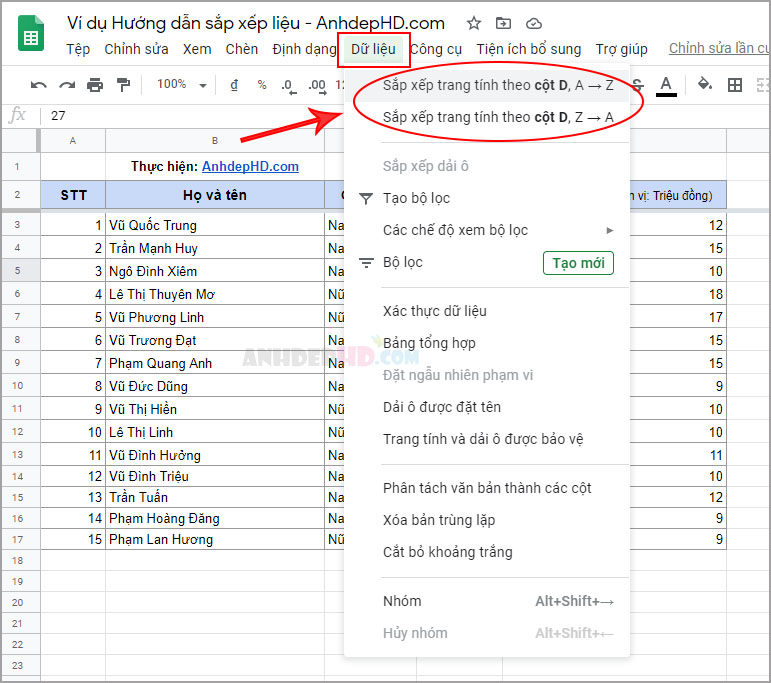Click the formula bar input showing 27
This screenshot has width=771, height=683.
192,116
